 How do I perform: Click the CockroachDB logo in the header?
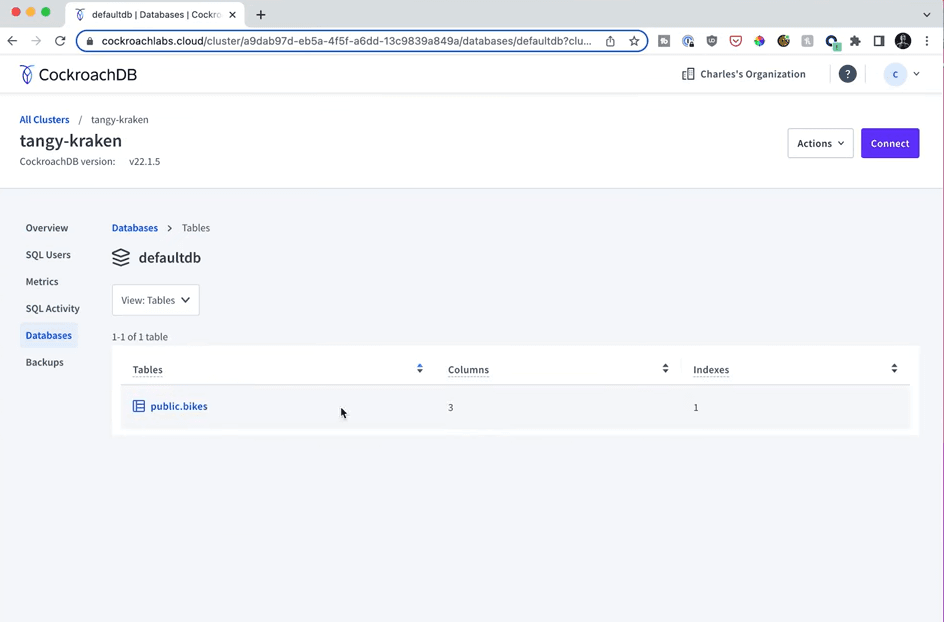coord(78,74)
